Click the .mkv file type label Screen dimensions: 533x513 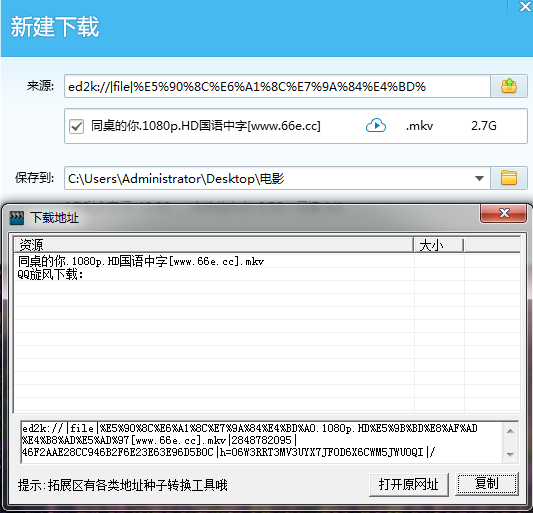419,126
